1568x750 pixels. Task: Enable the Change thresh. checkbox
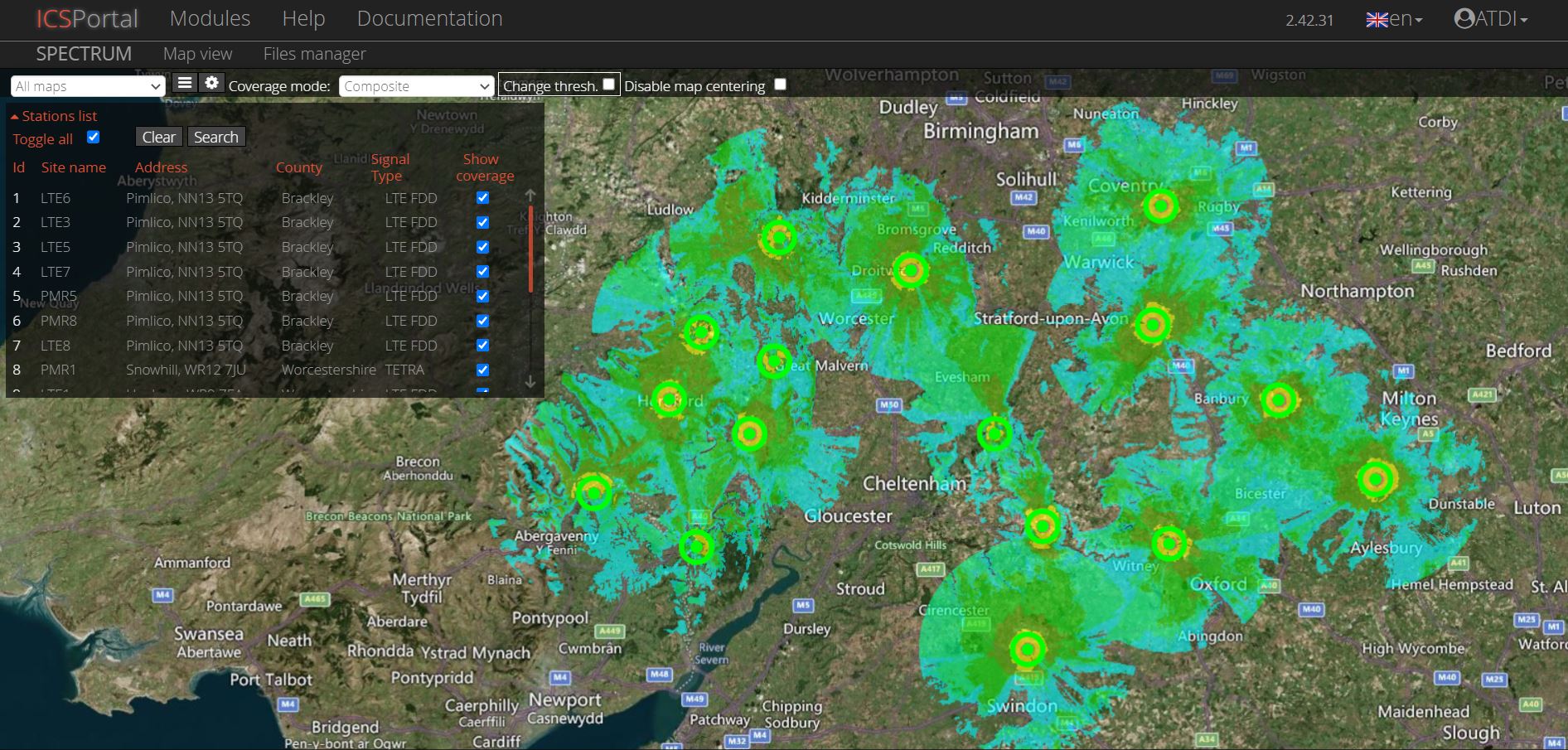tap(608, 85)
